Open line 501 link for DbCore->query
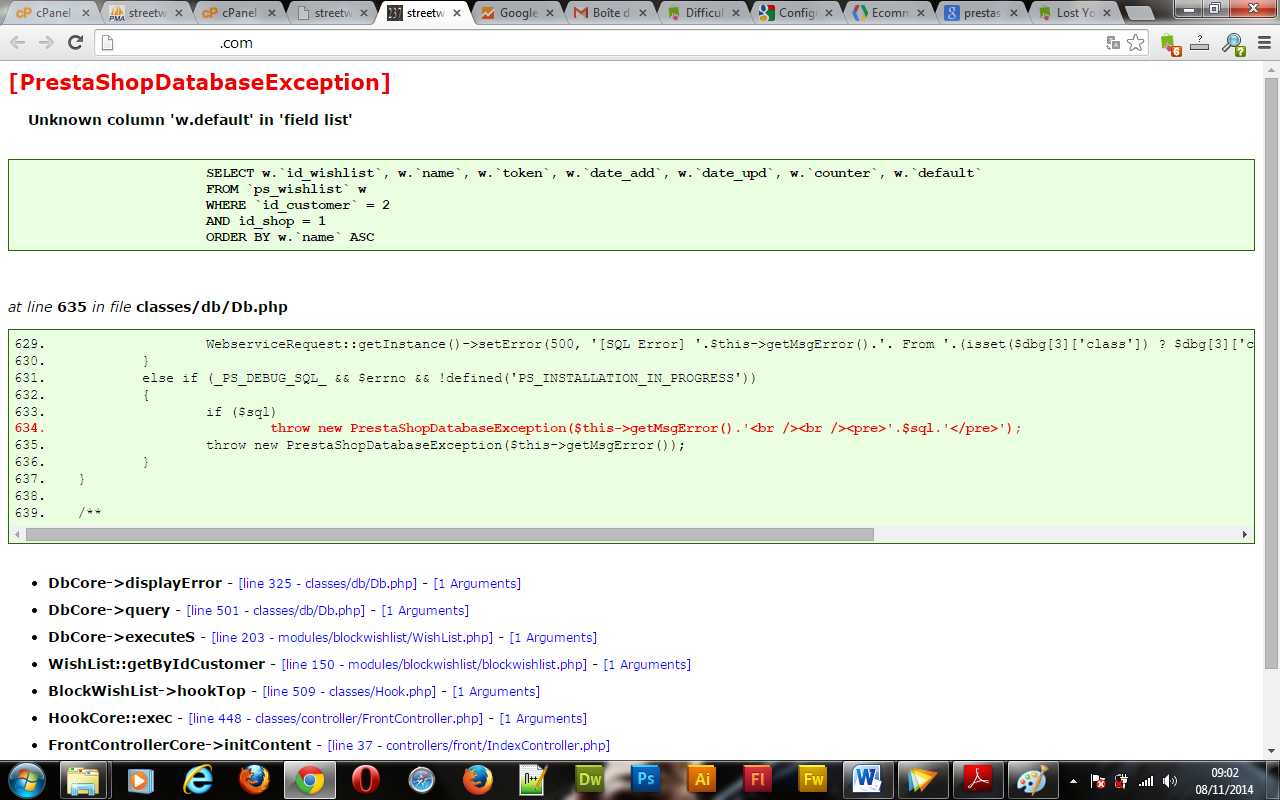Viewport: 1280px width, 800px height. click(x=276, y=610)
